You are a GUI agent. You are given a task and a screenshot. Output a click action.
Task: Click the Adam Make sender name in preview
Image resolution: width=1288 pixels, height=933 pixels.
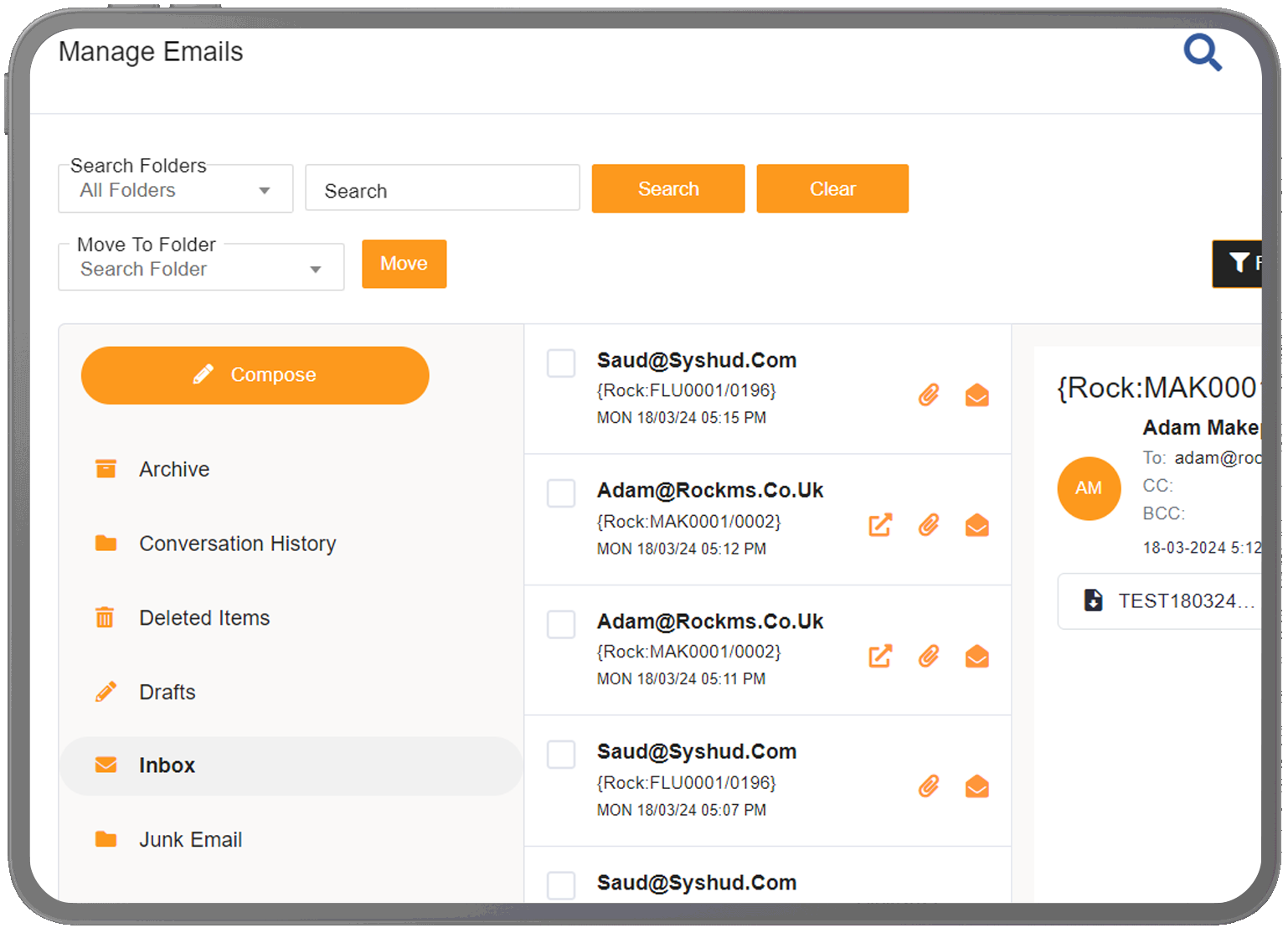pyautogui.click(x=1202, y=428)
